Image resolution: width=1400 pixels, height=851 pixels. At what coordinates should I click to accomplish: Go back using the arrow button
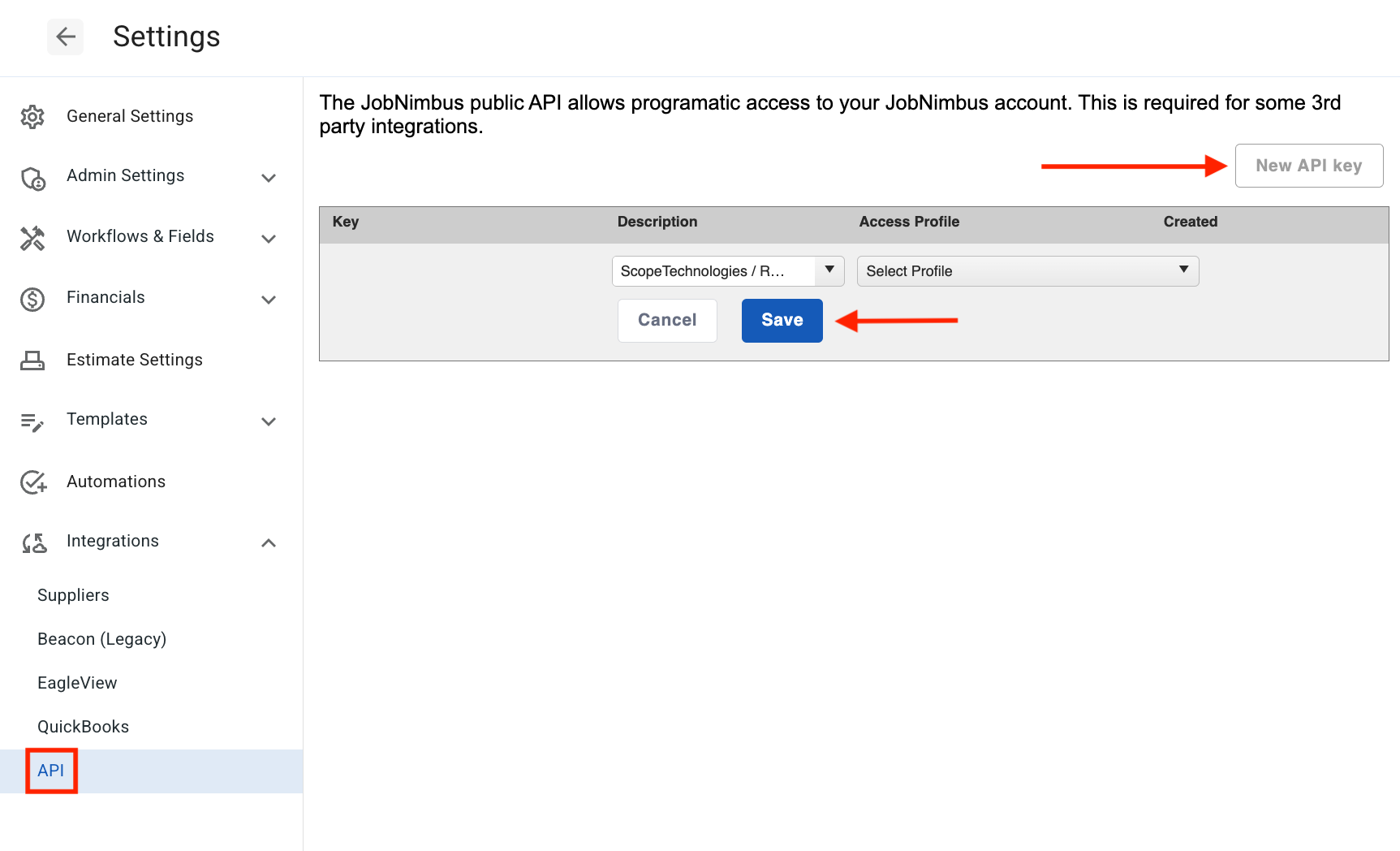click(x=65, y=37)
